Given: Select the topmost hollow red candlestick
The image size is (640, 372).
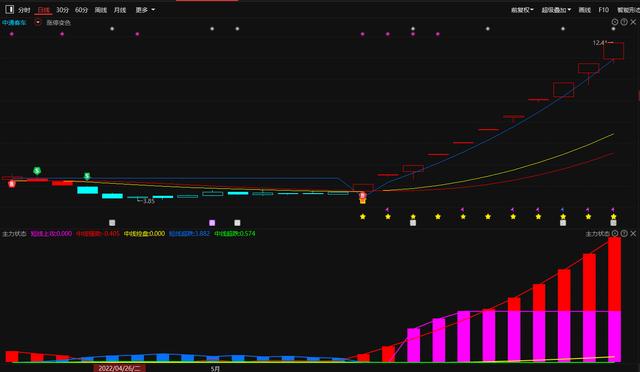Looking at the screenshot, I should [x=613, y=51].
